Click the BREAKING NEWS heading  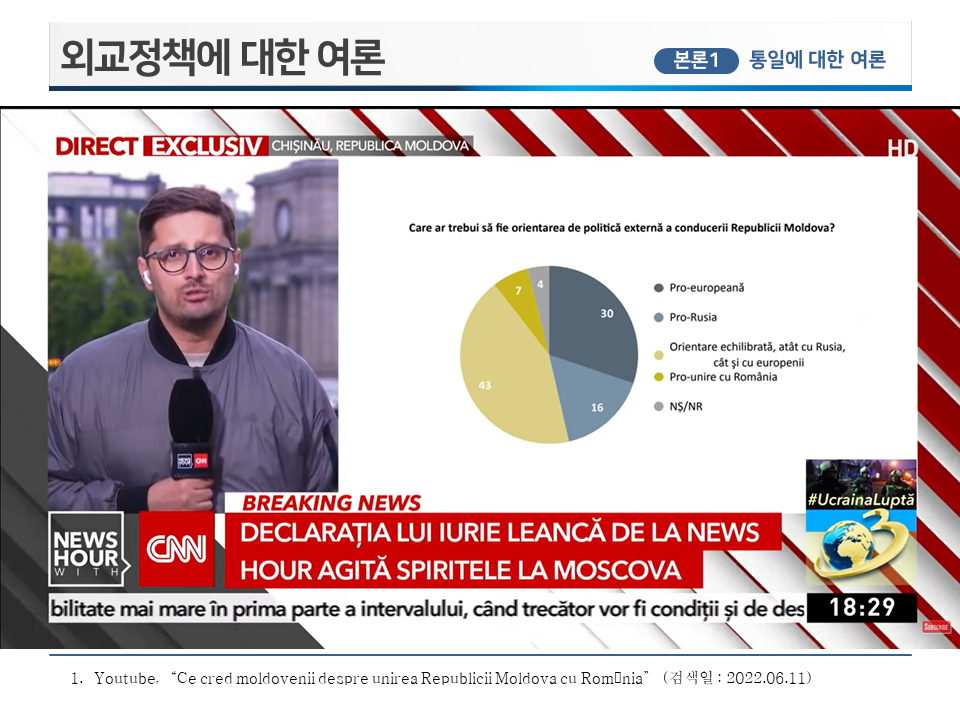pos(331,503)
